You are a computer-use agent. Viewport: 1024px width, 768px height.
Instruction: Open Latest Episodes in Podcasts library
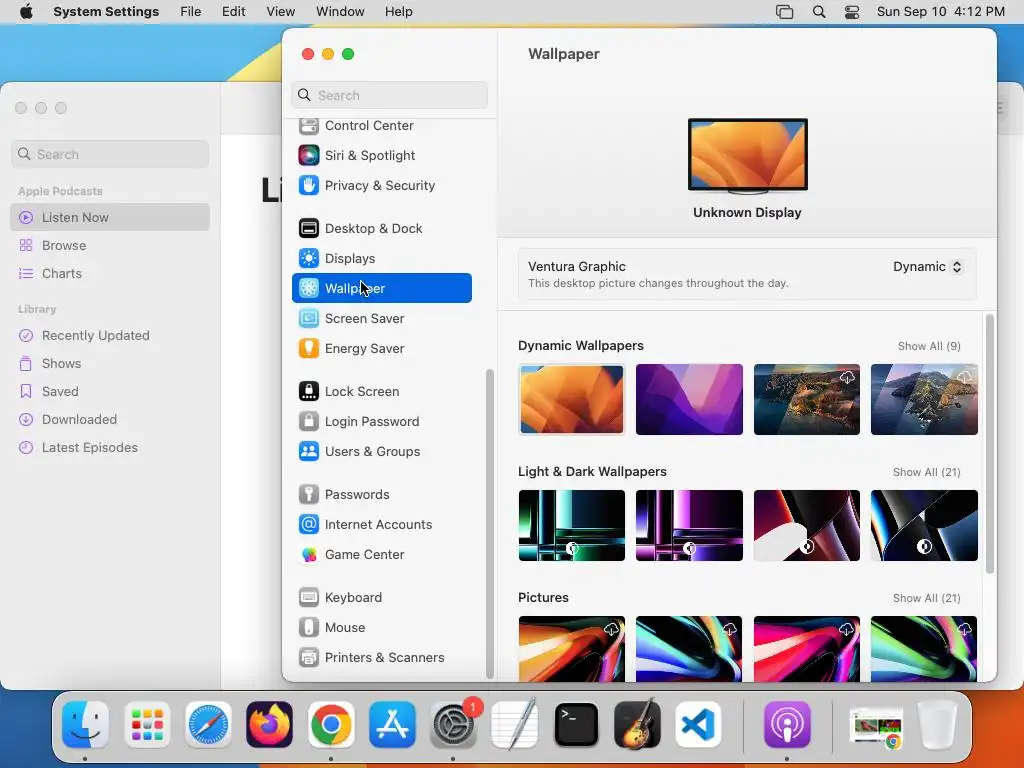tap(110, 448)
